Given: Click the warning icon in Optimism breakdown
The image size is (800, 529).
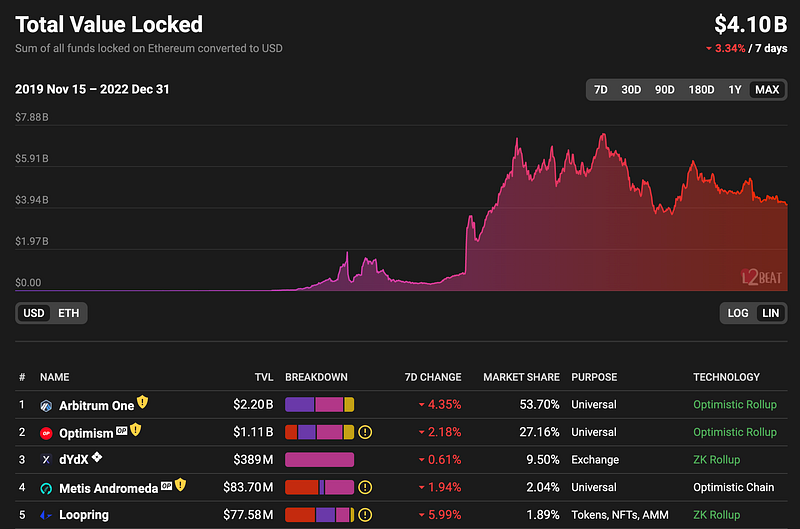Looking at the screenshot, I should pos(365,433).
